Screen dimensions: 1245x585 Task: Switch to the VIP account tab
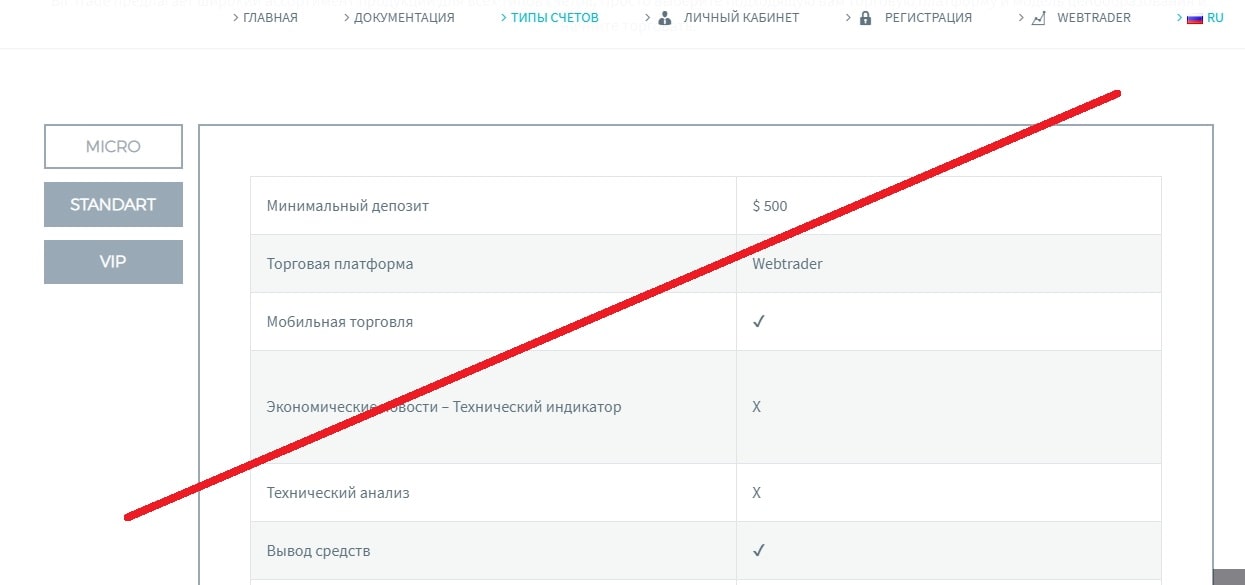[x=113, y=262]
